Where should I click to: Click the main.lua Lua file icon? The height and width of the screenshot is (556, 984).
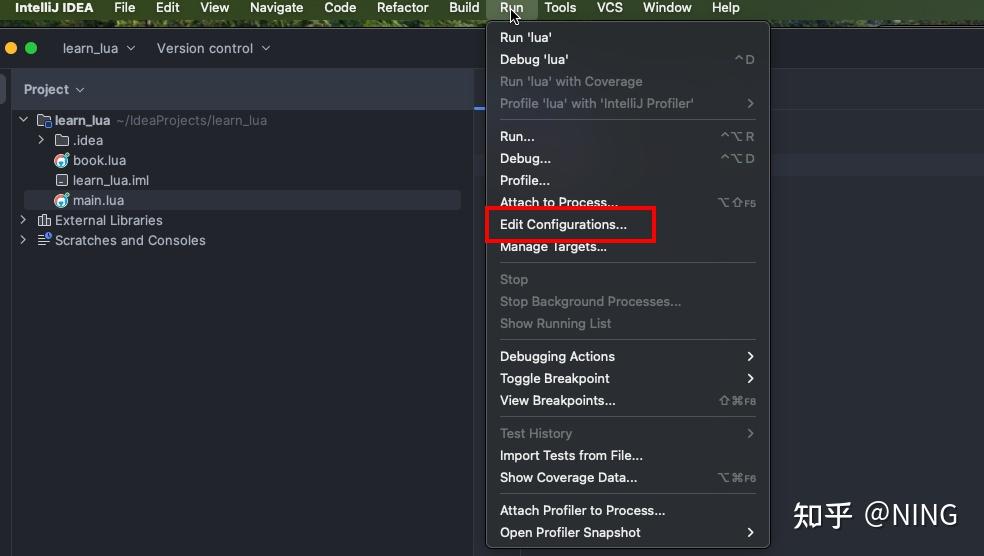point(62,201)
